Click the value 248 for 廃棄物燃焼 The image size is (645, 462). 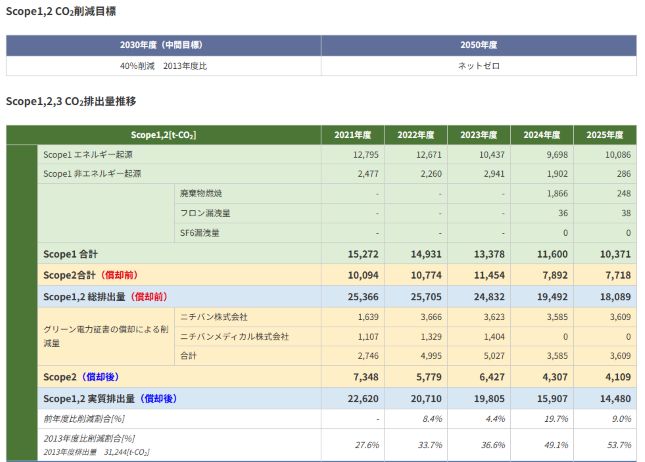[x=624, y=193]
